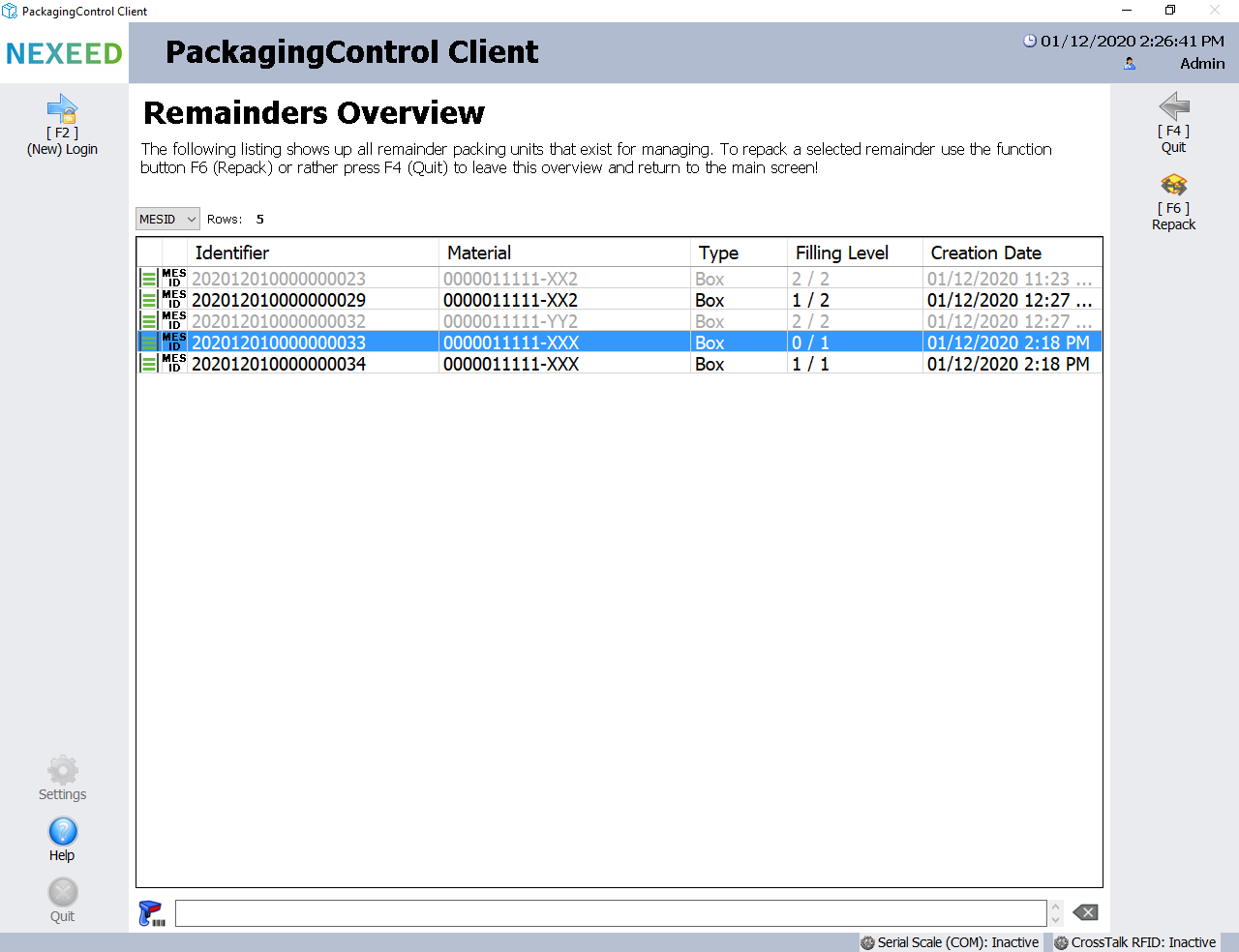
Task: Click the F6 Repack icon
Action: click(1173, 185)
